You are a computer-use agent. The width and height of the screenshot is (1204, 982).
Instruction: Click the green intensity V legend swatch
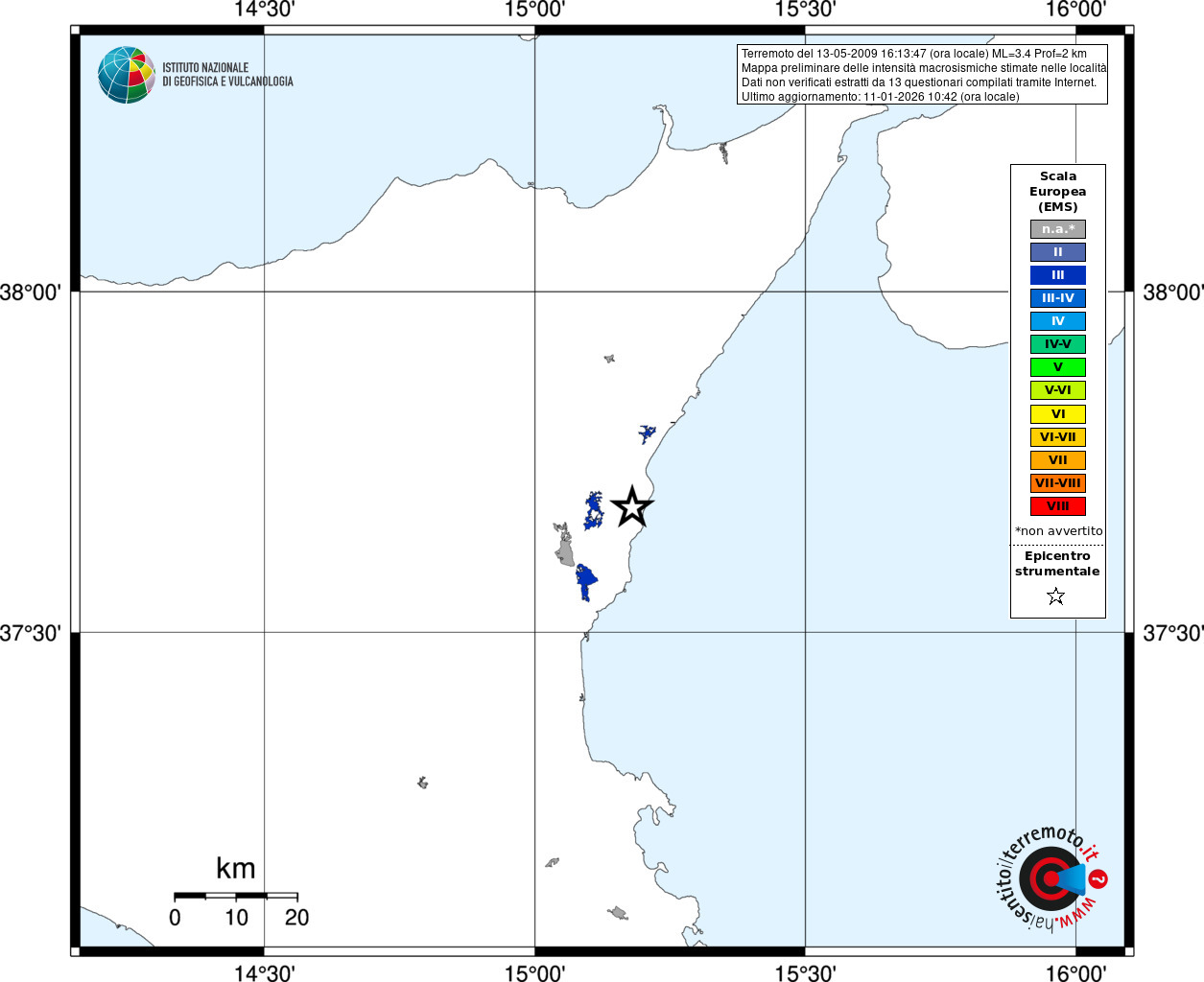1058,367
